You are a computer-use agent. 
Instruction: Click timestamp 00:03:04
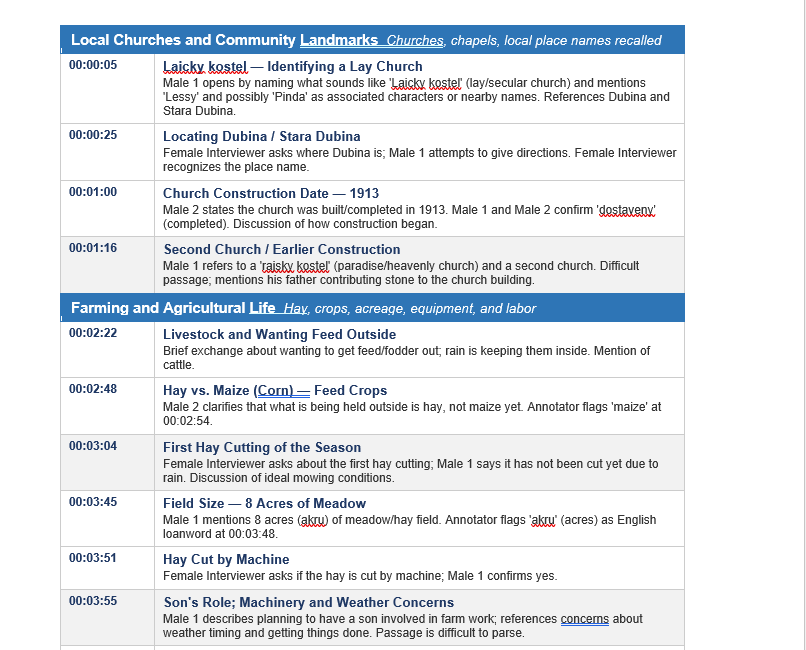pos(93,445)
